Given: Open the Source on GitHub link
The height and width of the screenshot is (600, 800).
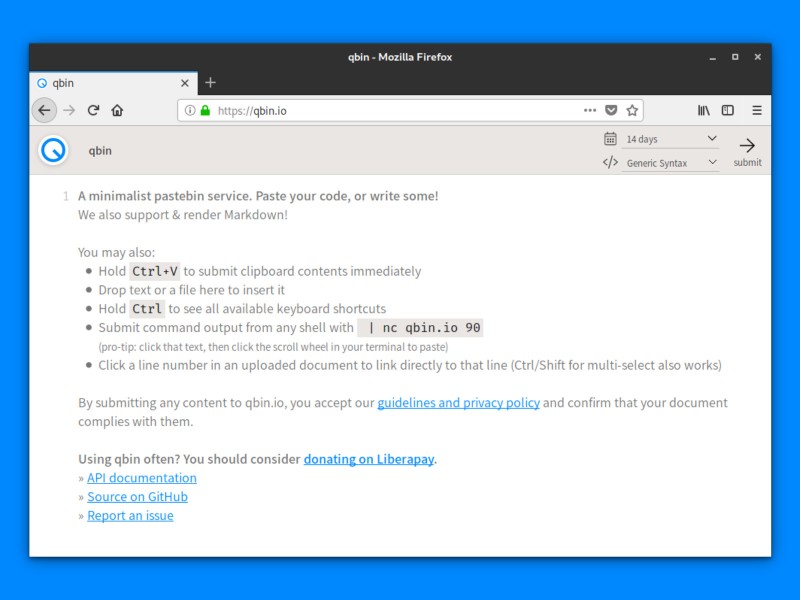Looking at the screenshot, I should click(137, 496).
